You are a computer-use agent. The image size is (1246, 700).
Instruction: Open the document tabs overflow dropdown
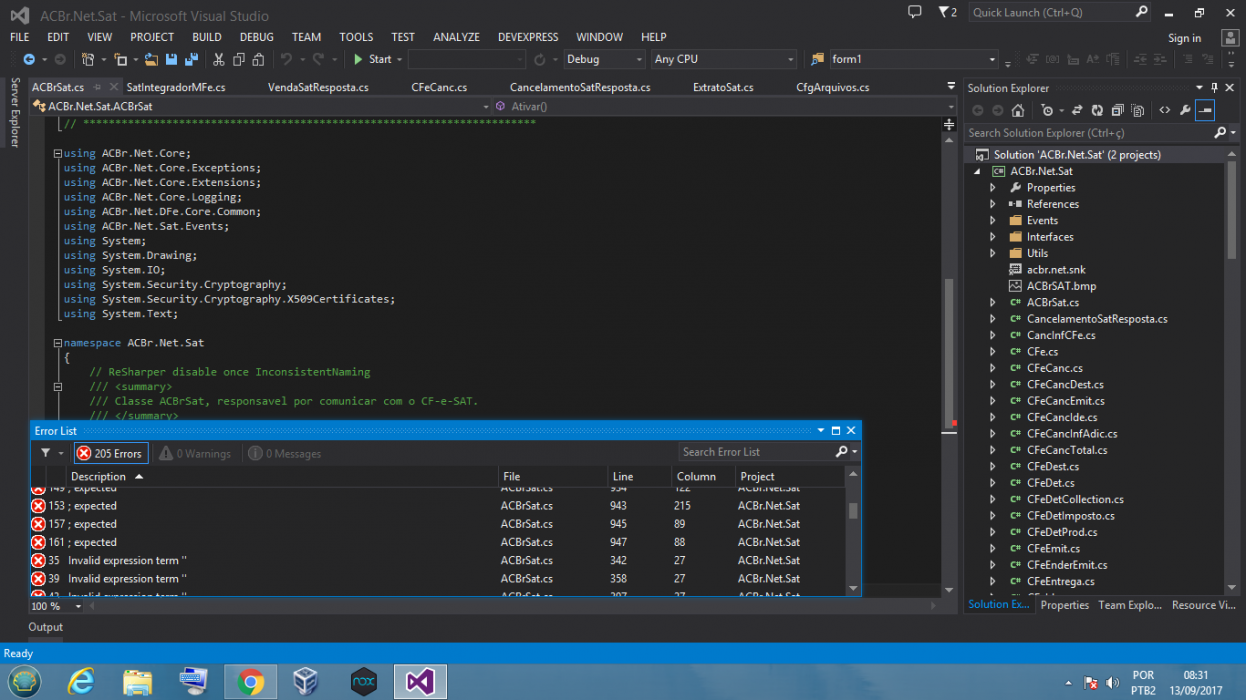949,88
